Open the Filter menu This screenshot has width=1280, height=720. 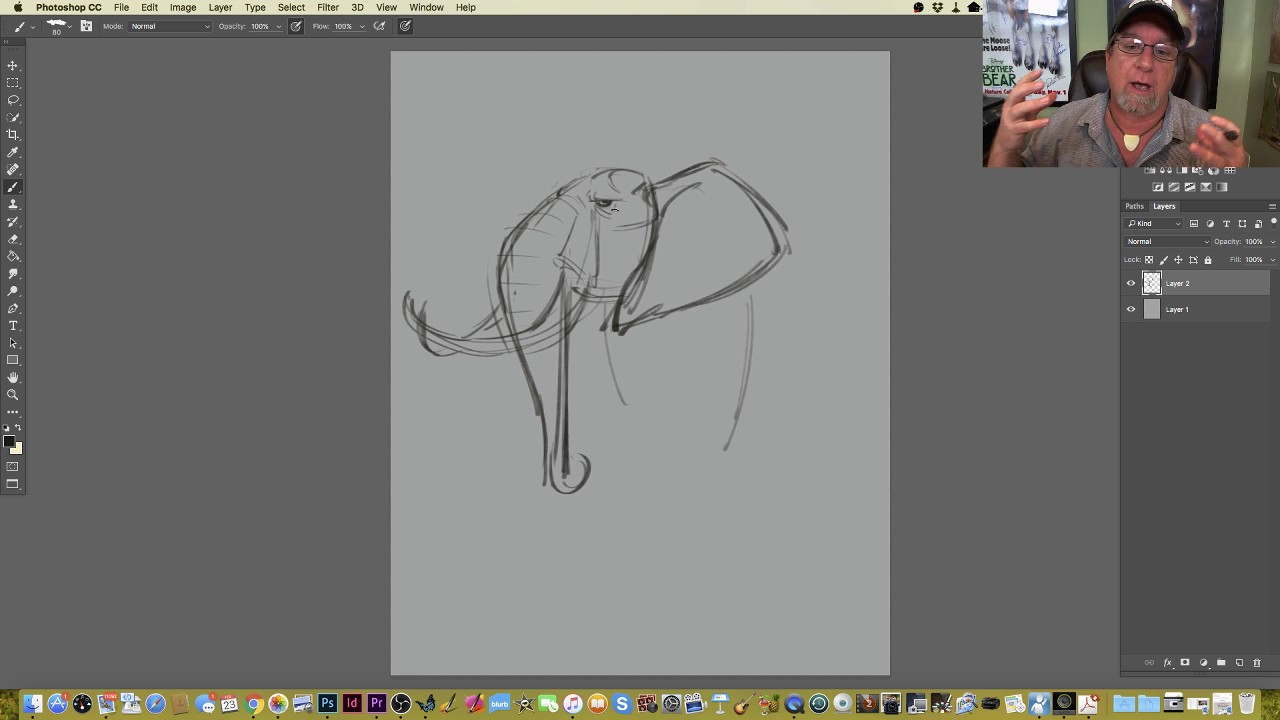[x=328, y=7]
